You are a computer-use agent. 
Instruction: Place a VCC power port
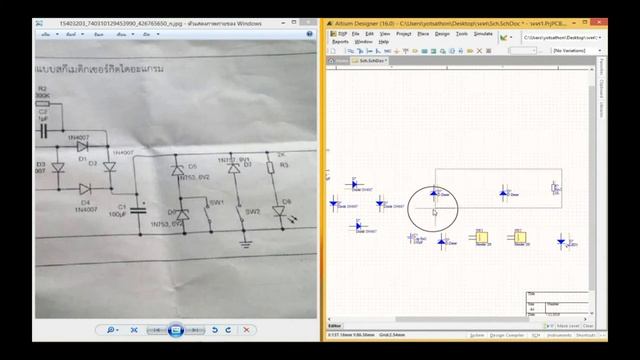[405, 51]
